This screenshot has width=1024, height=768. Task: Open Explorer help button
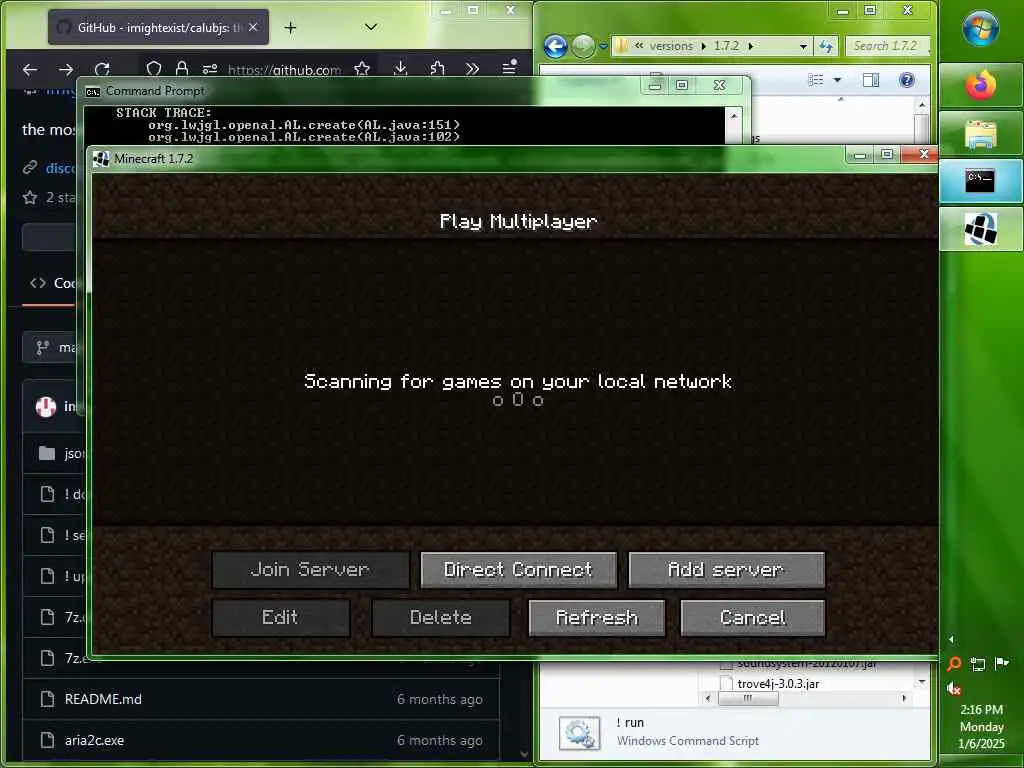point(906,80)
